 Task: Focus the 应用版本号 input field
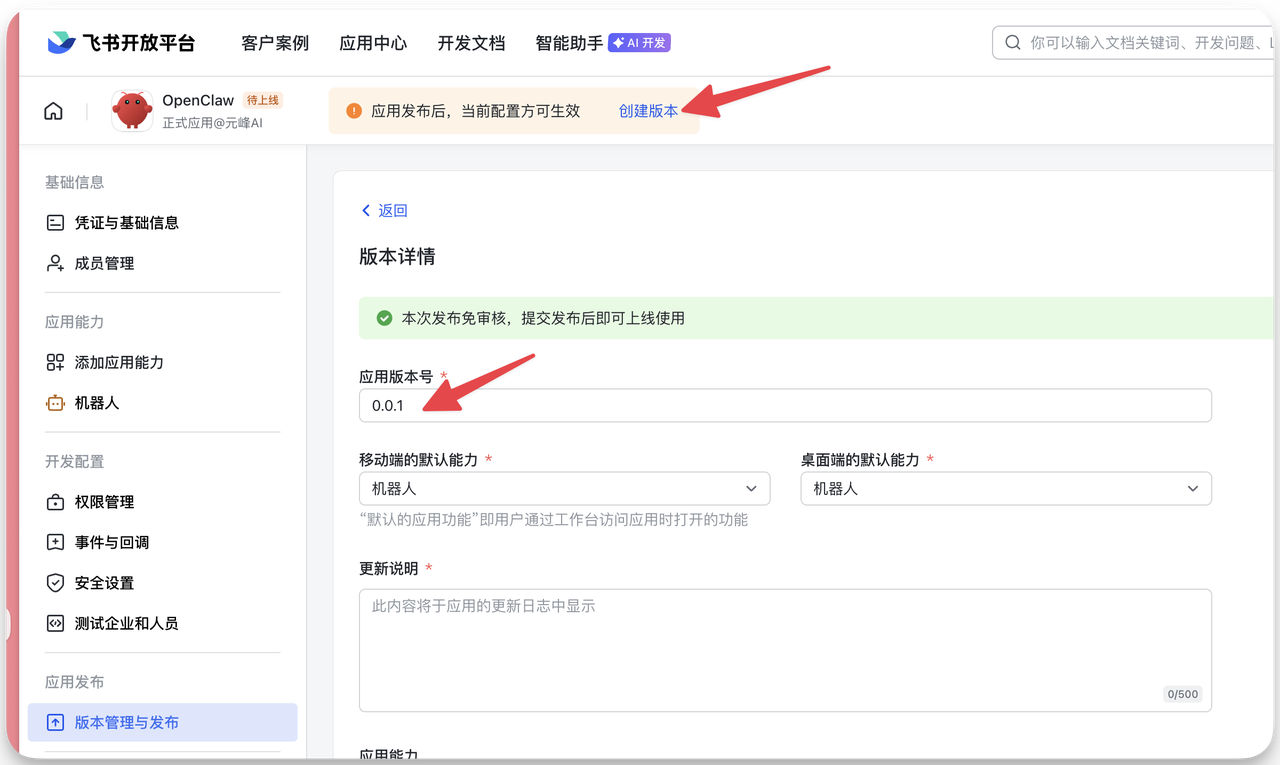785,405
